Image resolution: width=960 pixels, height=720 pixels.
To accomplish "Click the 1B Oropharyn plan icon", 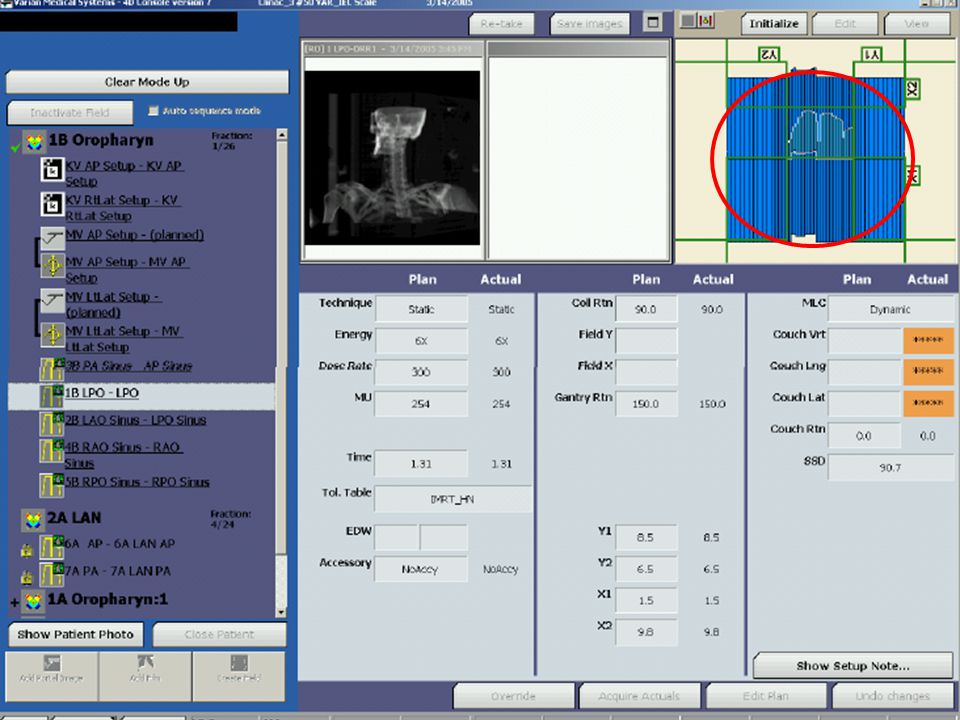I will [35, 142].
